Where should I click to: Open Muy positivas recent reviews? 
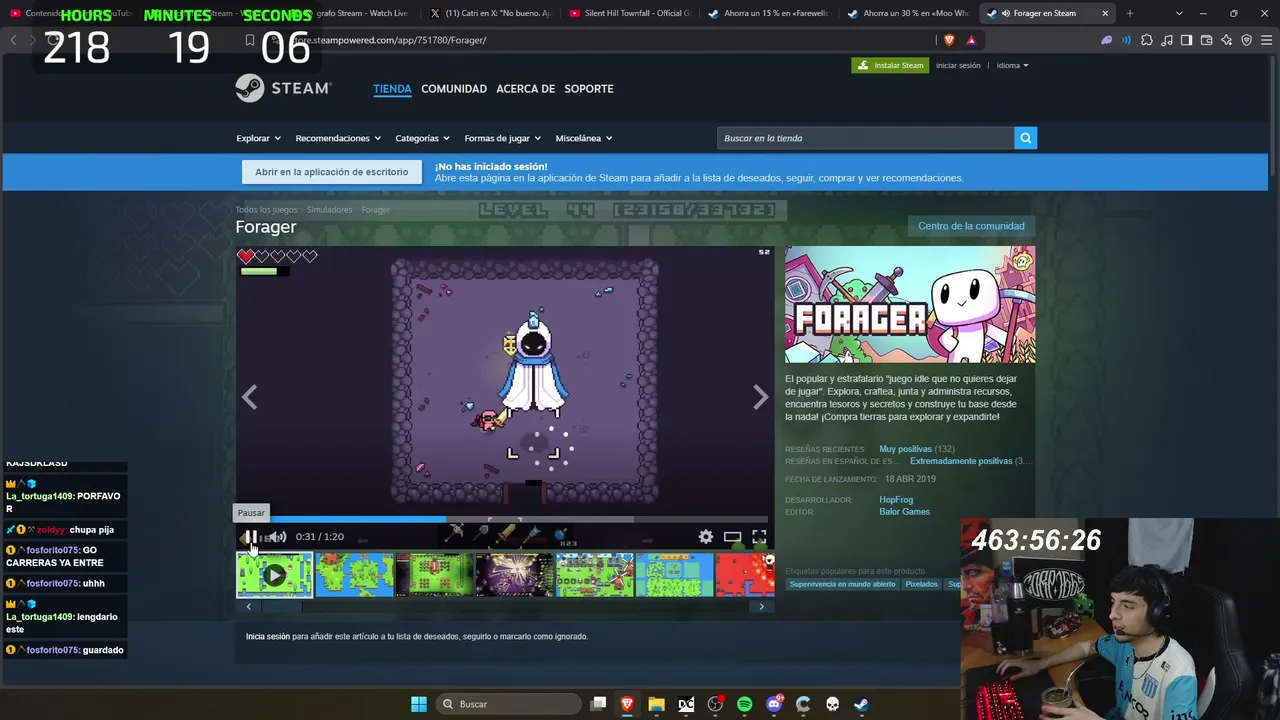click(905, 449)
